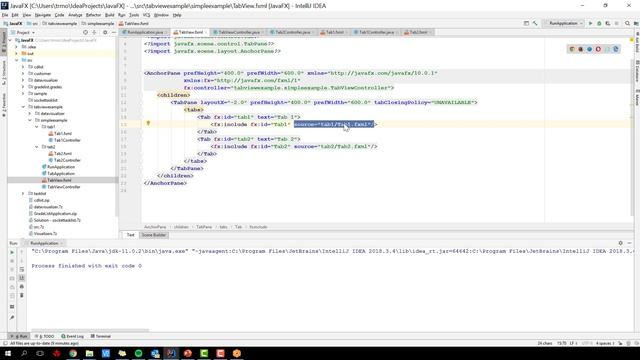
Task: Expand the out folder in project tree
Action: point(17,53)
